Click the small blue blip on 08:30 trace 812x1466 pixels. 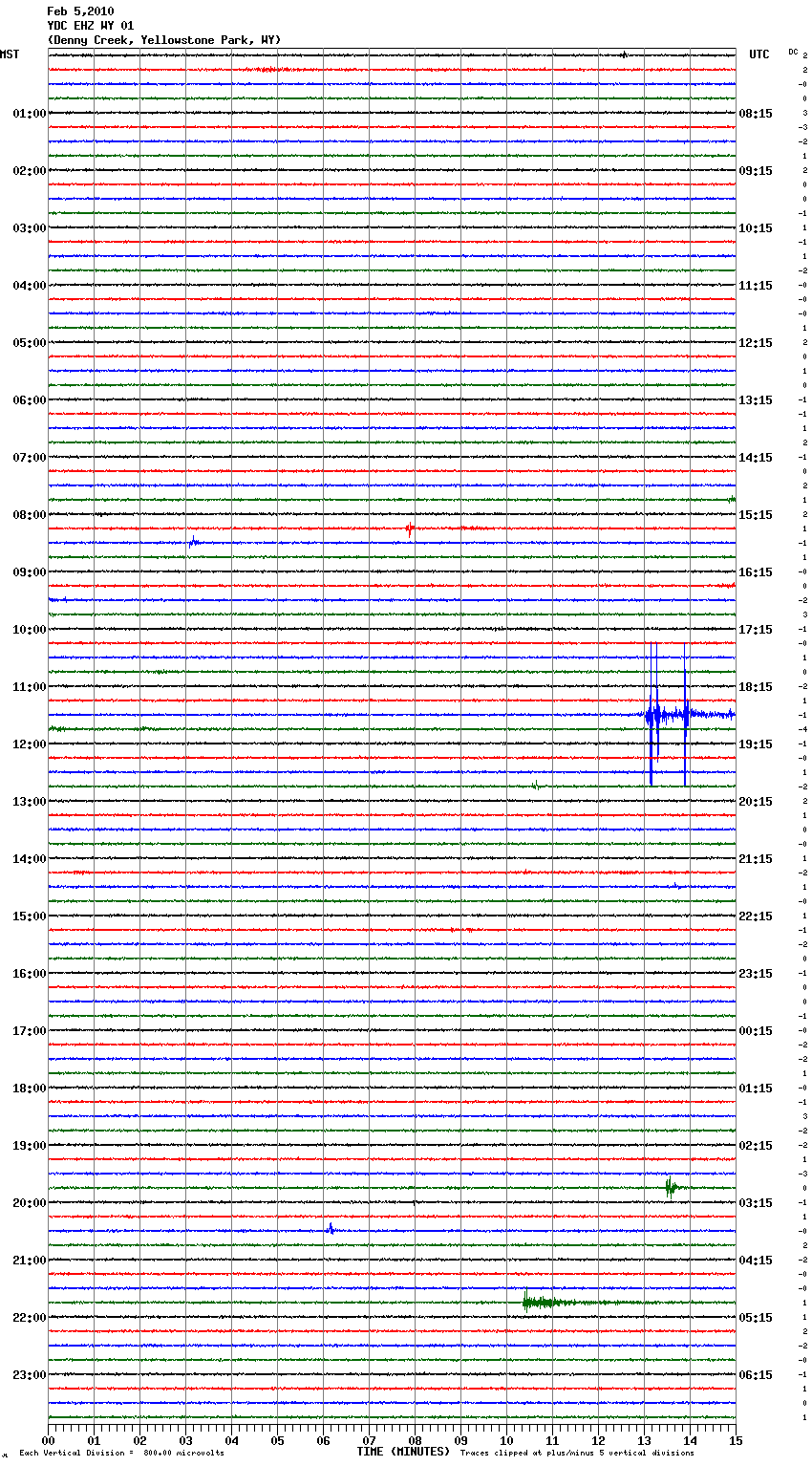(193, 542)
